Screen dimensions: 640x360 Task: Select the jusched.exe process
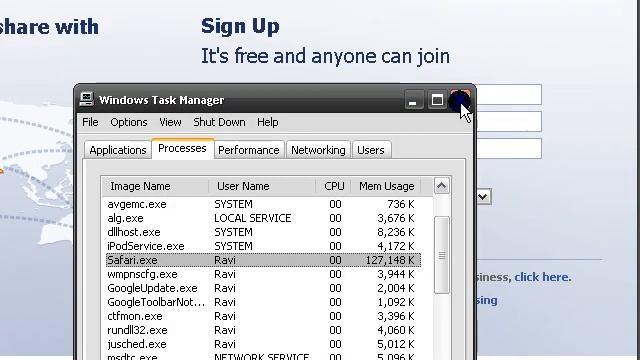(263, 344)
